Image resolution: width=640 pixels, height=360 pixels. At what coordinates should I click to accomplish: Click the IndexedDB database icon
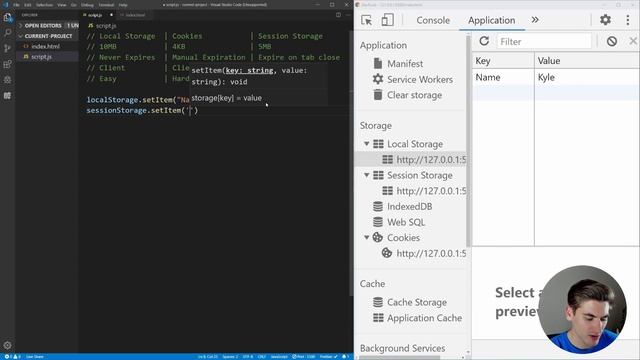[378, 206]
